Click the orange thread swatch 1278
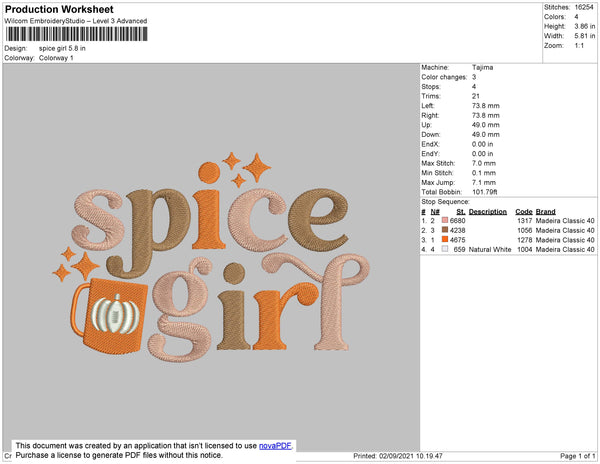This screenshot has height=464, width=600. 445,240
